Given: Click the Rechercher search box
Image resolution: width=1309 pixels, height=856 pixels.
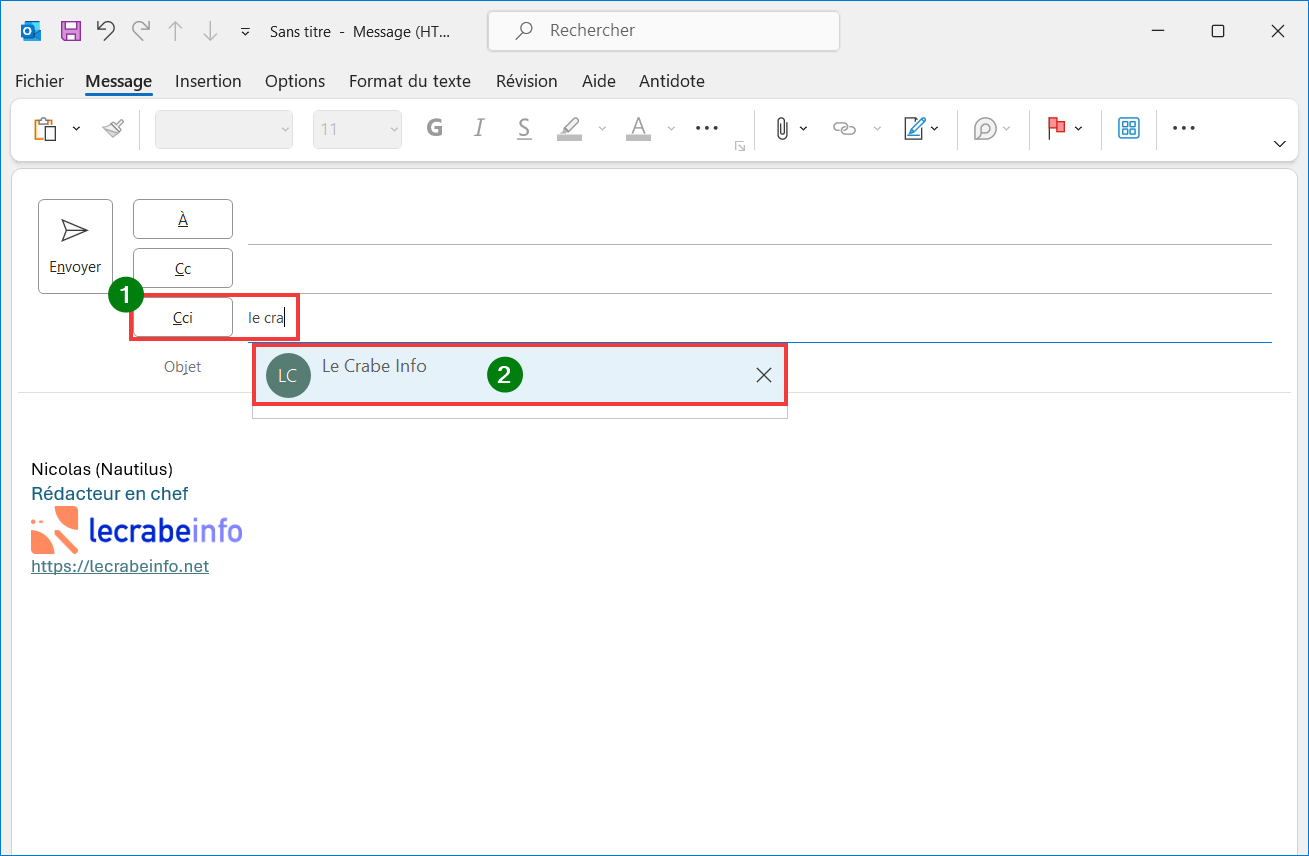Looking at the screenshot, I should [x=664, y=31].
